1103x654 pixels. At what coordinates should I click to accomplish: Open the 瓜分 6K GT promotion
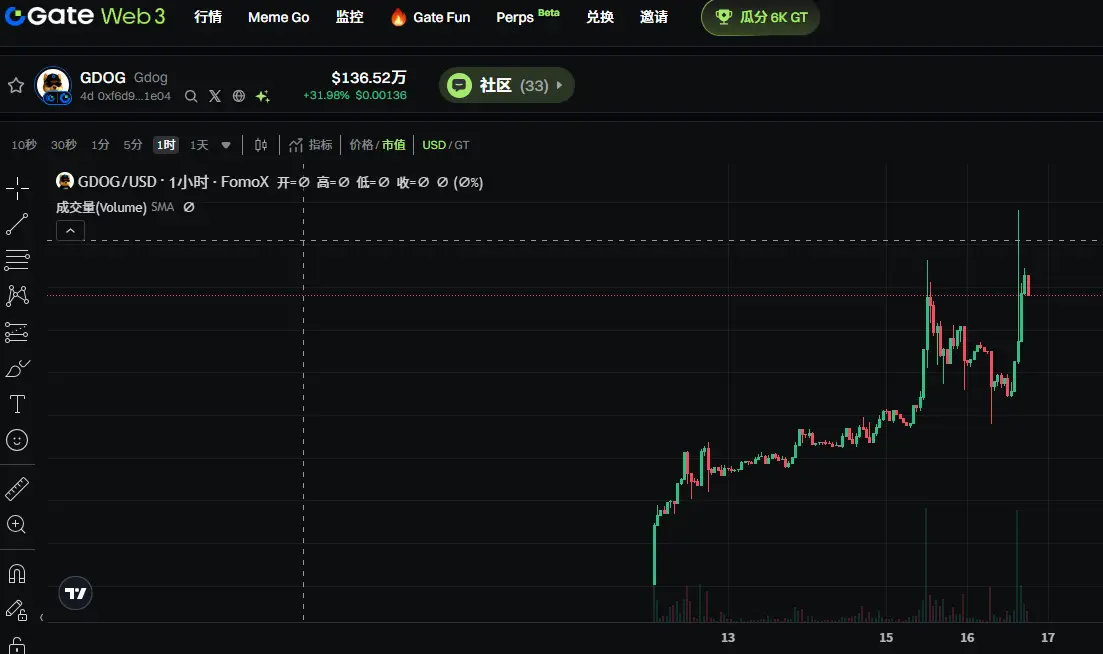[760, 17]
